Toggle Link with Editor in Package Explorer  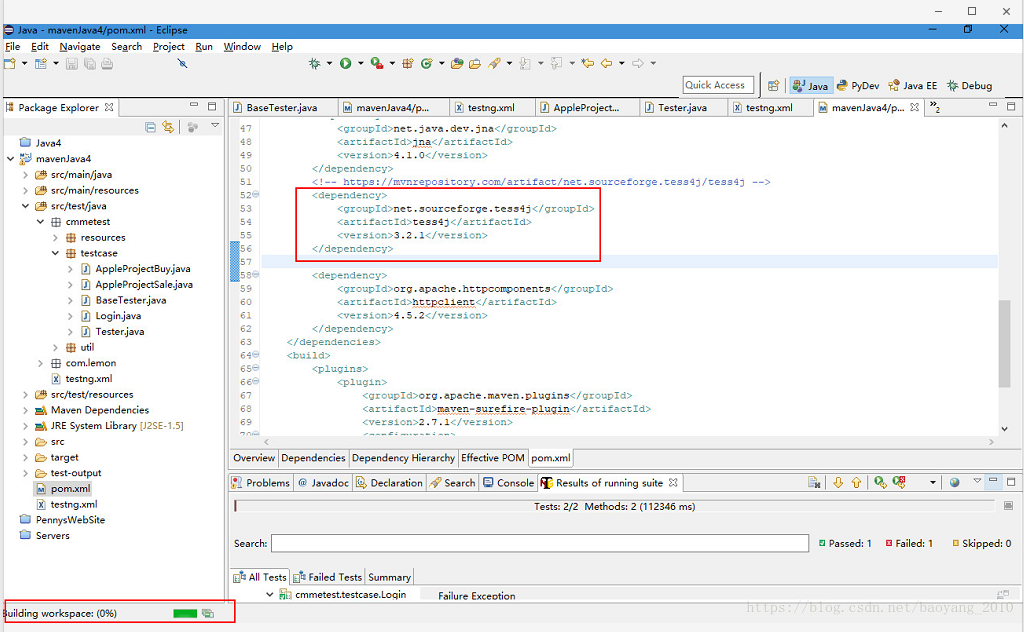click(168, 127)
